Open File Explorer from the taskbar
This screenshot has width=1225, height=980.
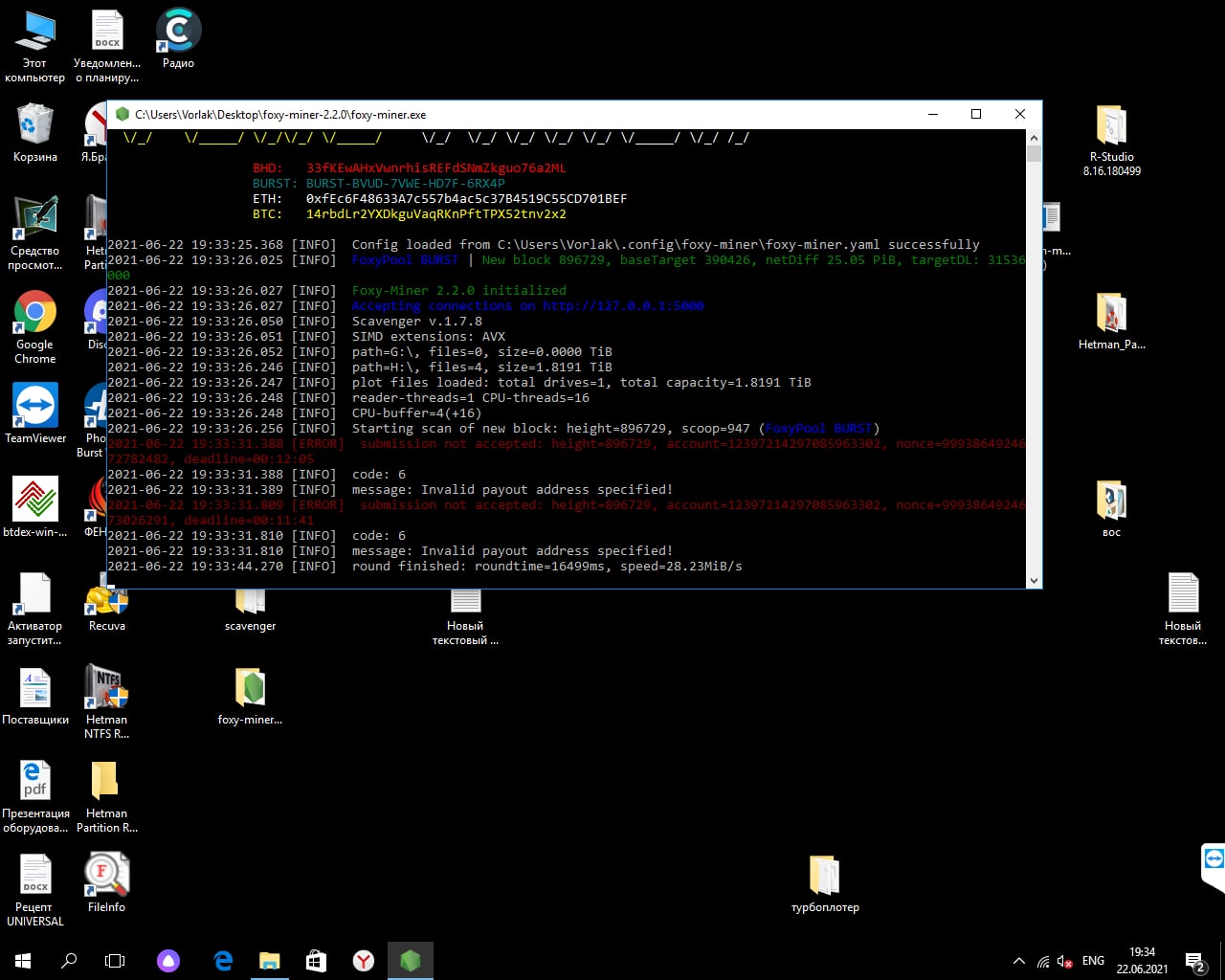point(270,960)
